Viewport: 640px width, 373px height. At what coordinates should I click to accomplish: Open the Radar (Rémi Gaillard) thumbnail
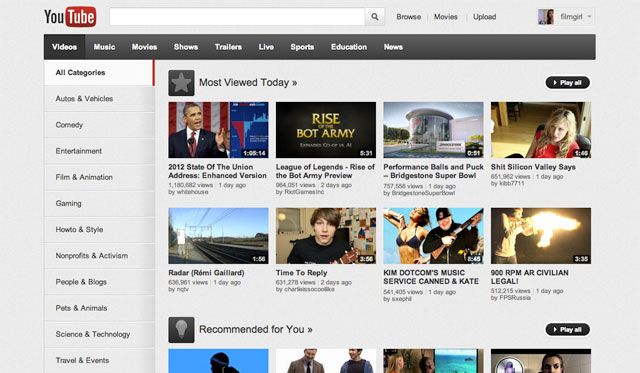click(218, 236)
